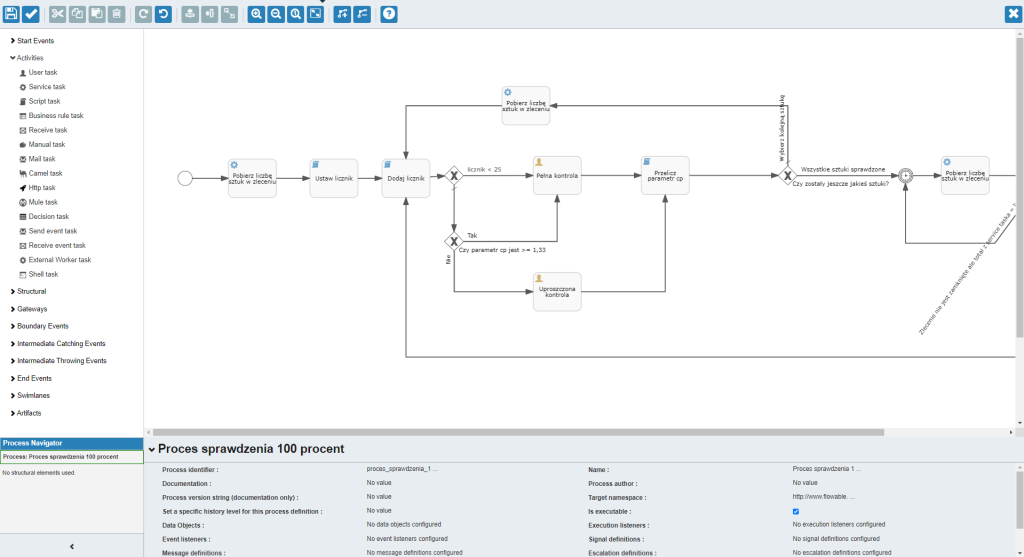Click the Add bend-point icon
The width and height of the screenshot is (1024, 557).
coord(342,14)
